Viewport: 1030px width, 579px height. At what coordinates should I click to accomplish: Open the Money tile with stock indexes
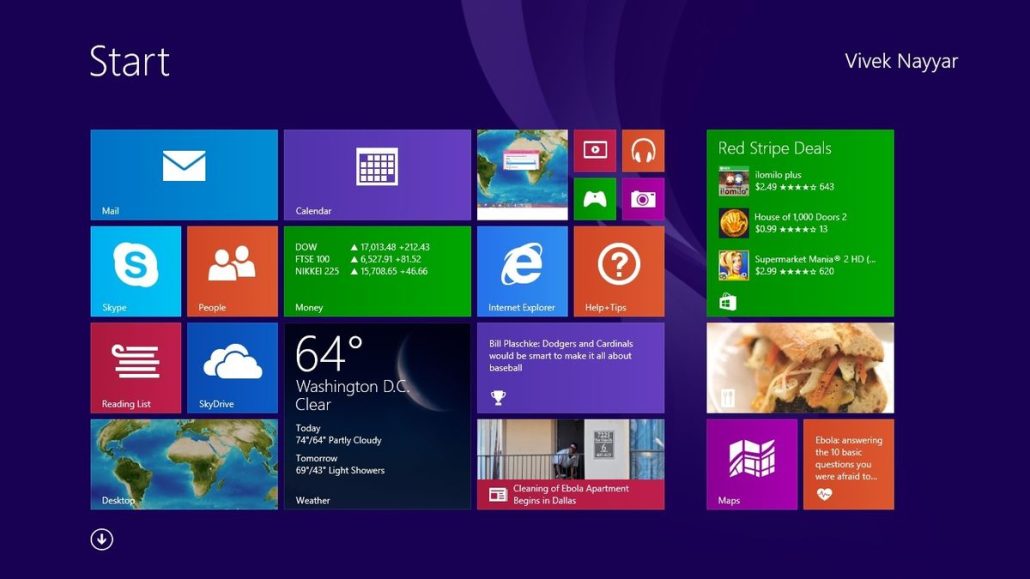(377, 271)
